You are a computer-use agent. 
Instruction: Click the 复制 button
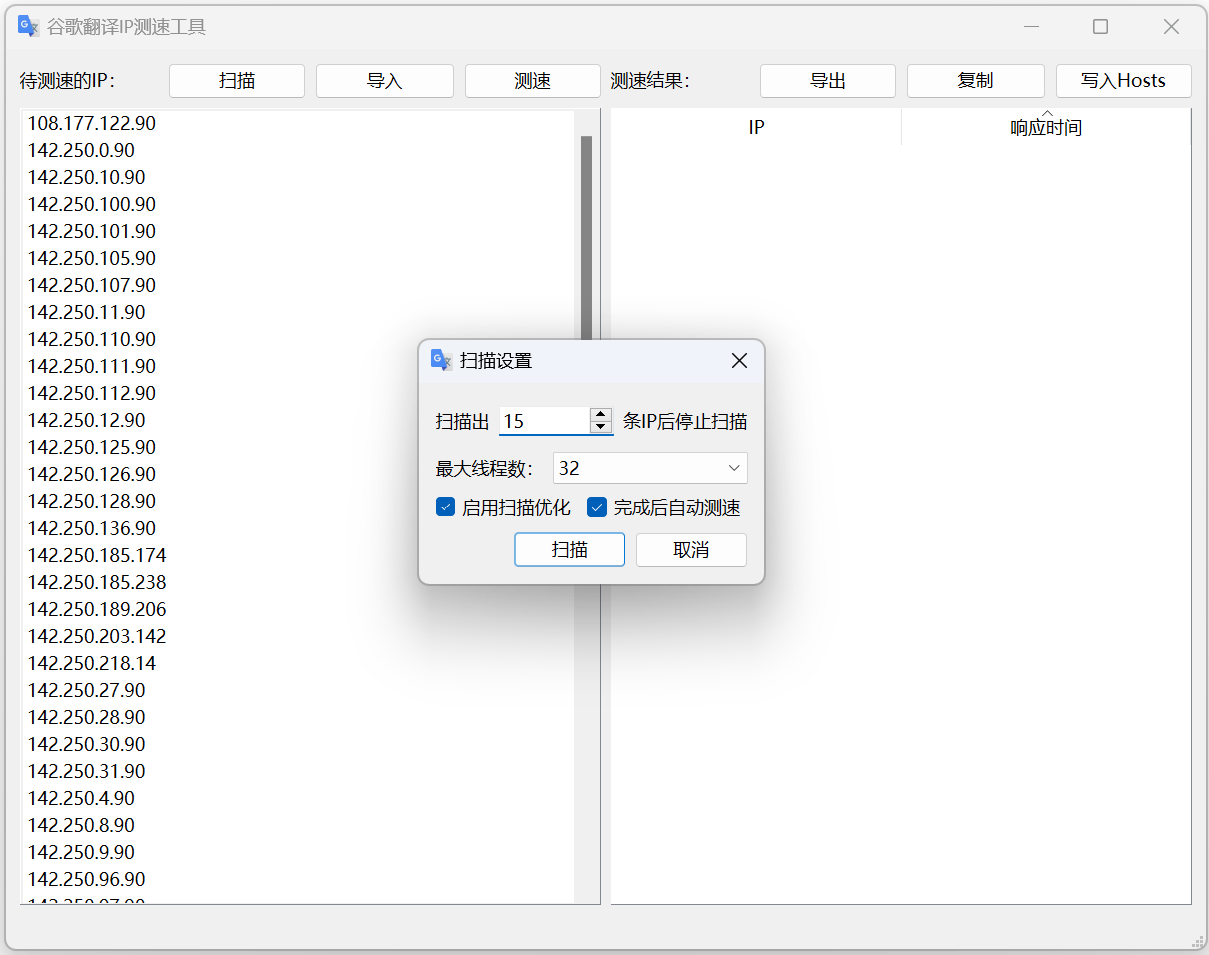pyautogui.click(x=976, y=81)
